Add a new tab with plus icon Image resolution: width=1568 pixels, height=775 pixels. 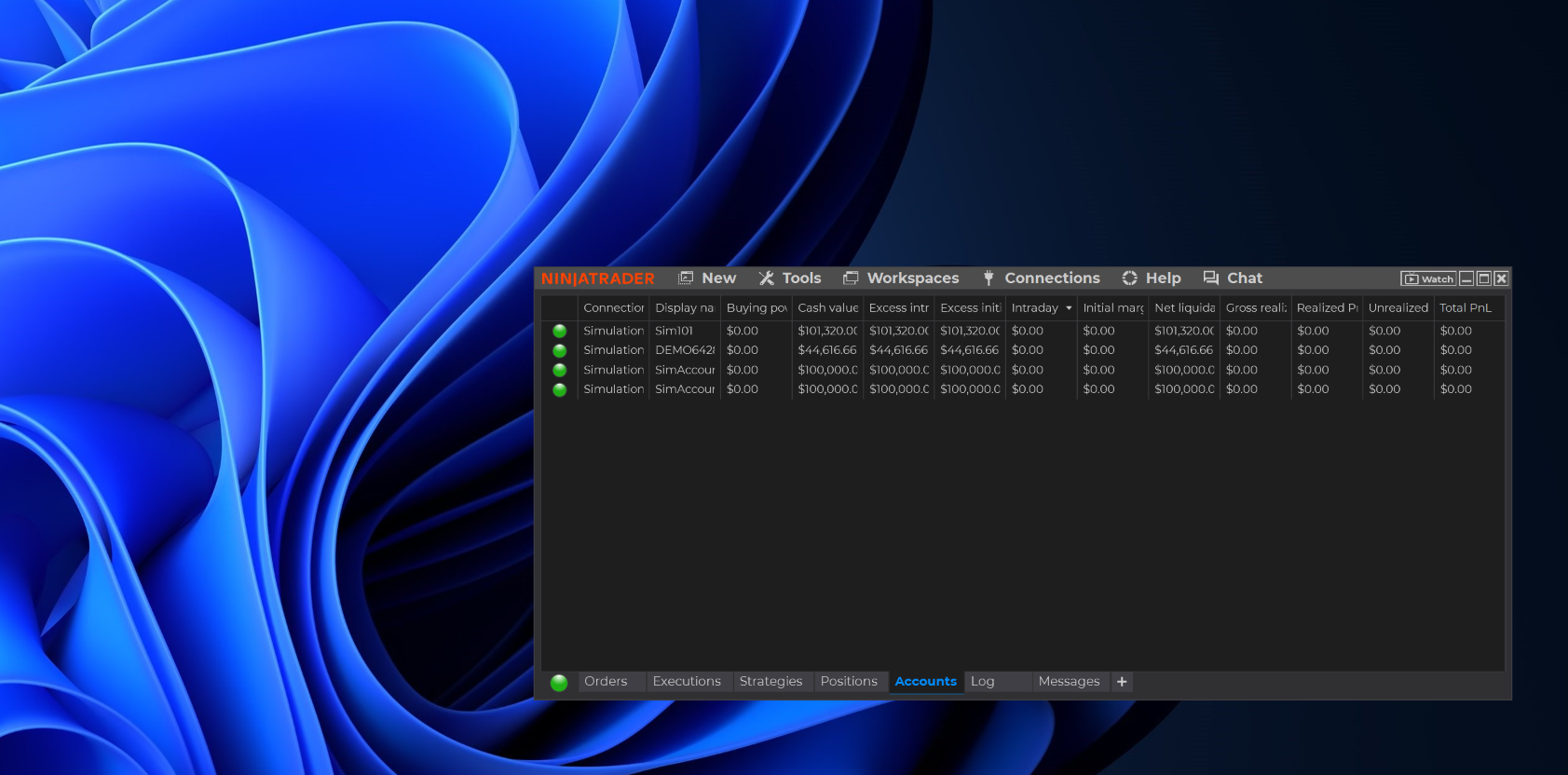point(1122,682)
